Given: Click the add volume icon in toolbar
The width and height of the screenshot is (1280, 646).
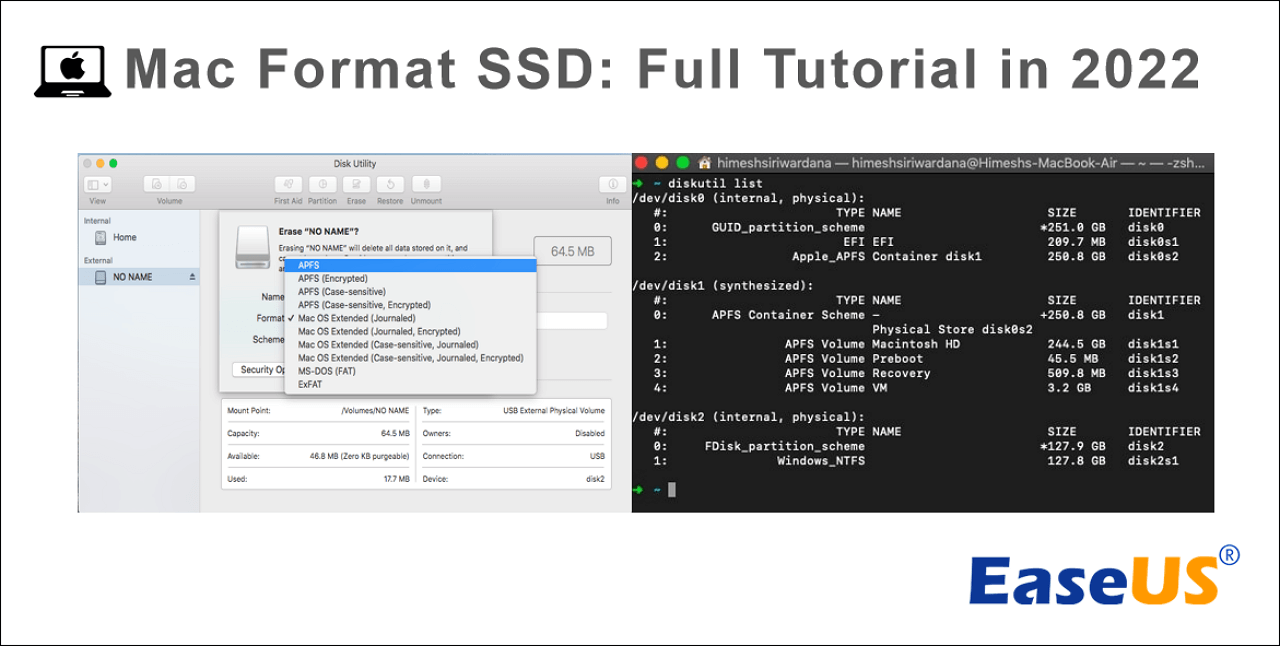Looking at the screenshot, I should (x=155, y=185).
